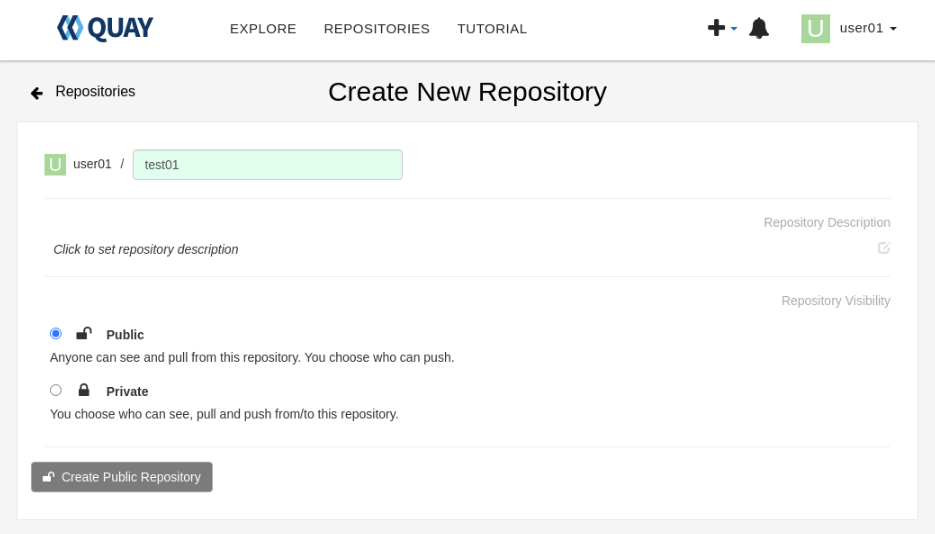Click the Quay logo

(x=105, y=28)
